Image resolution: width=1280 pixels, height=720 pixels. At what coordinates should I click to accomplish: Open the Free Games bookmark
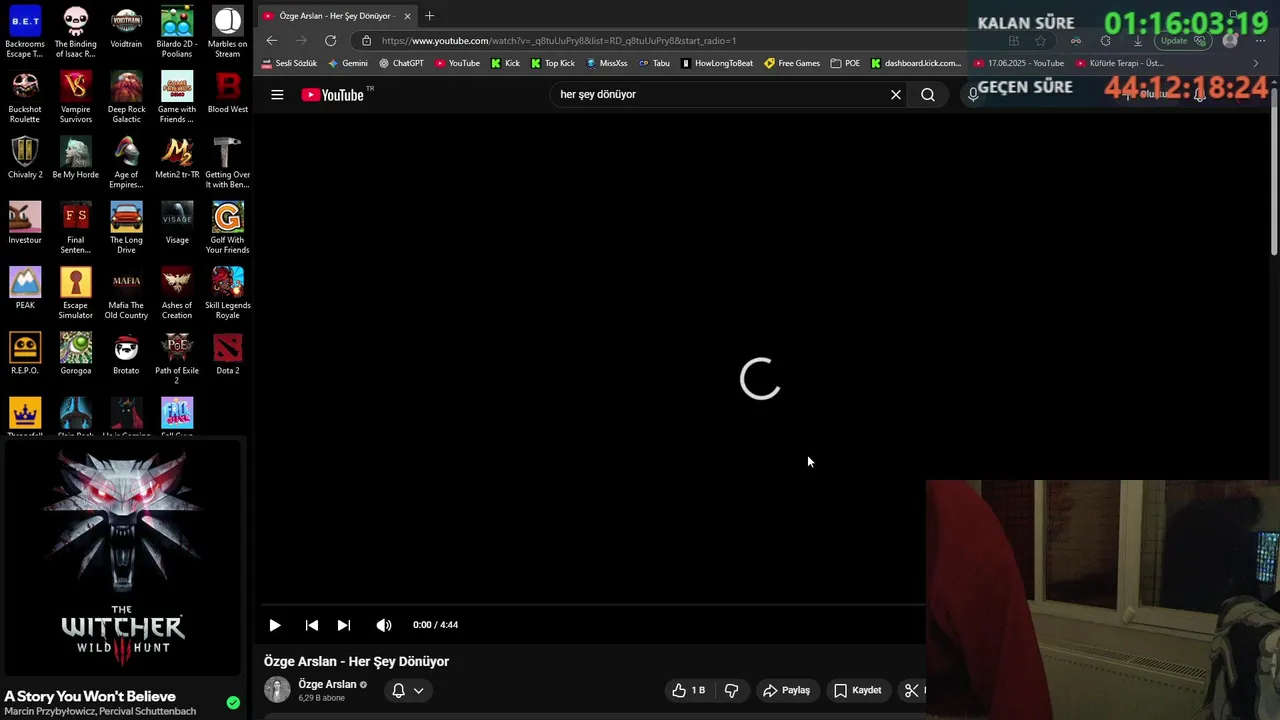792,63
